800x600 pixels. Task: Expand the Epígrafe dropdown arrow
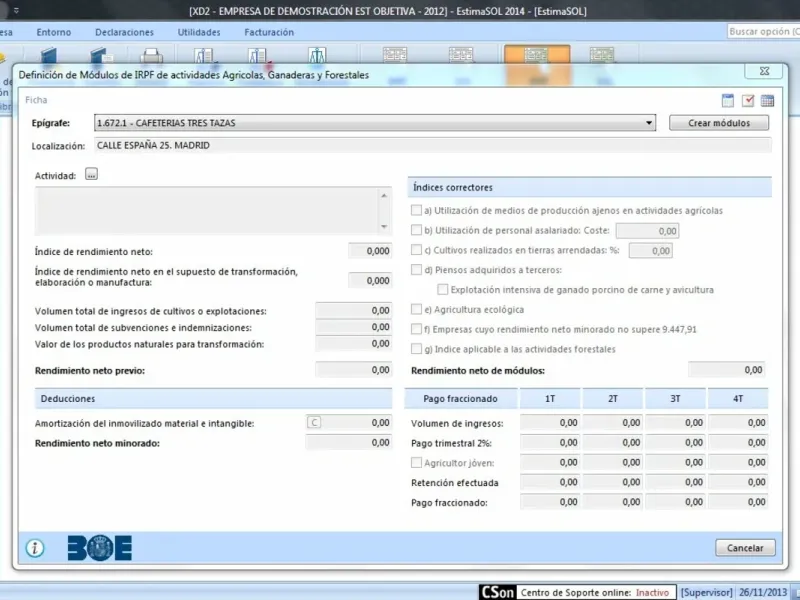(x=649, y=123)
